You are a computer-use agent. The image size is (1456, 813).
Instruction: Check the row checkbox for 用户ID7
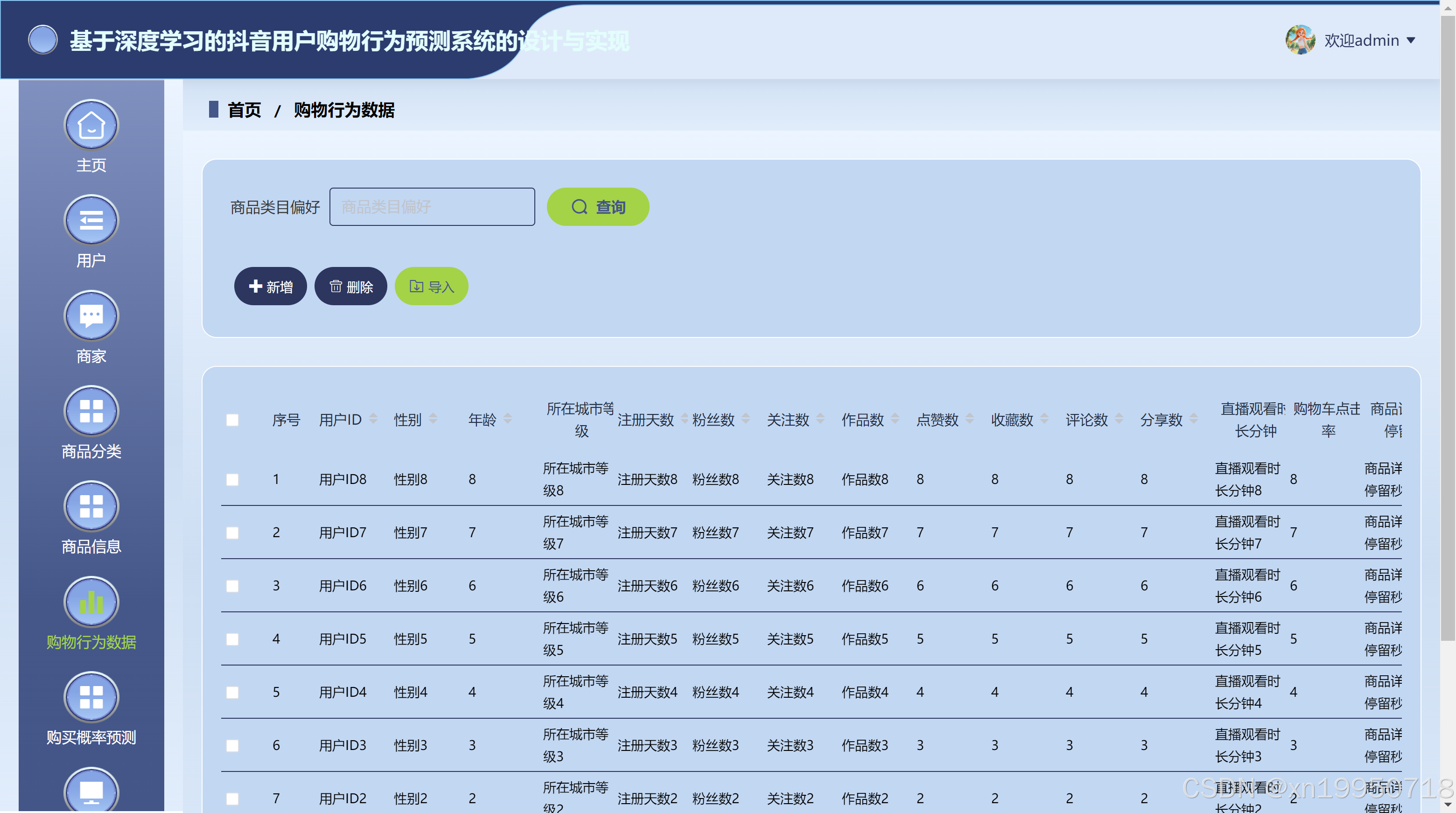click(232, 533)
